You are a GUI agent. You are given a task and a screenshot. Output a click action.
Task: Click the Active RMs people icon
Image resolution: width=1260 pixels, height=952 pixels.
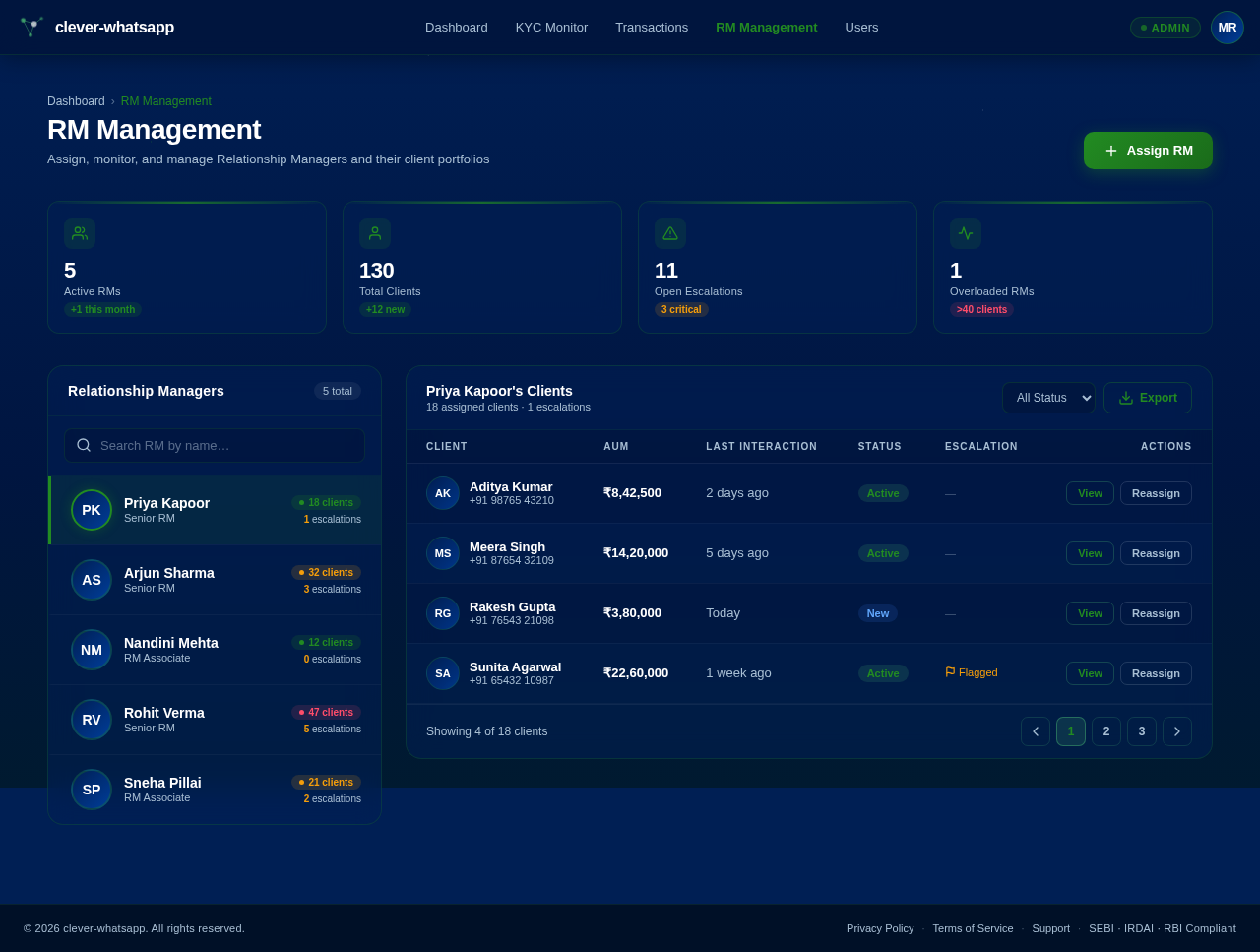tap(80, 233)
